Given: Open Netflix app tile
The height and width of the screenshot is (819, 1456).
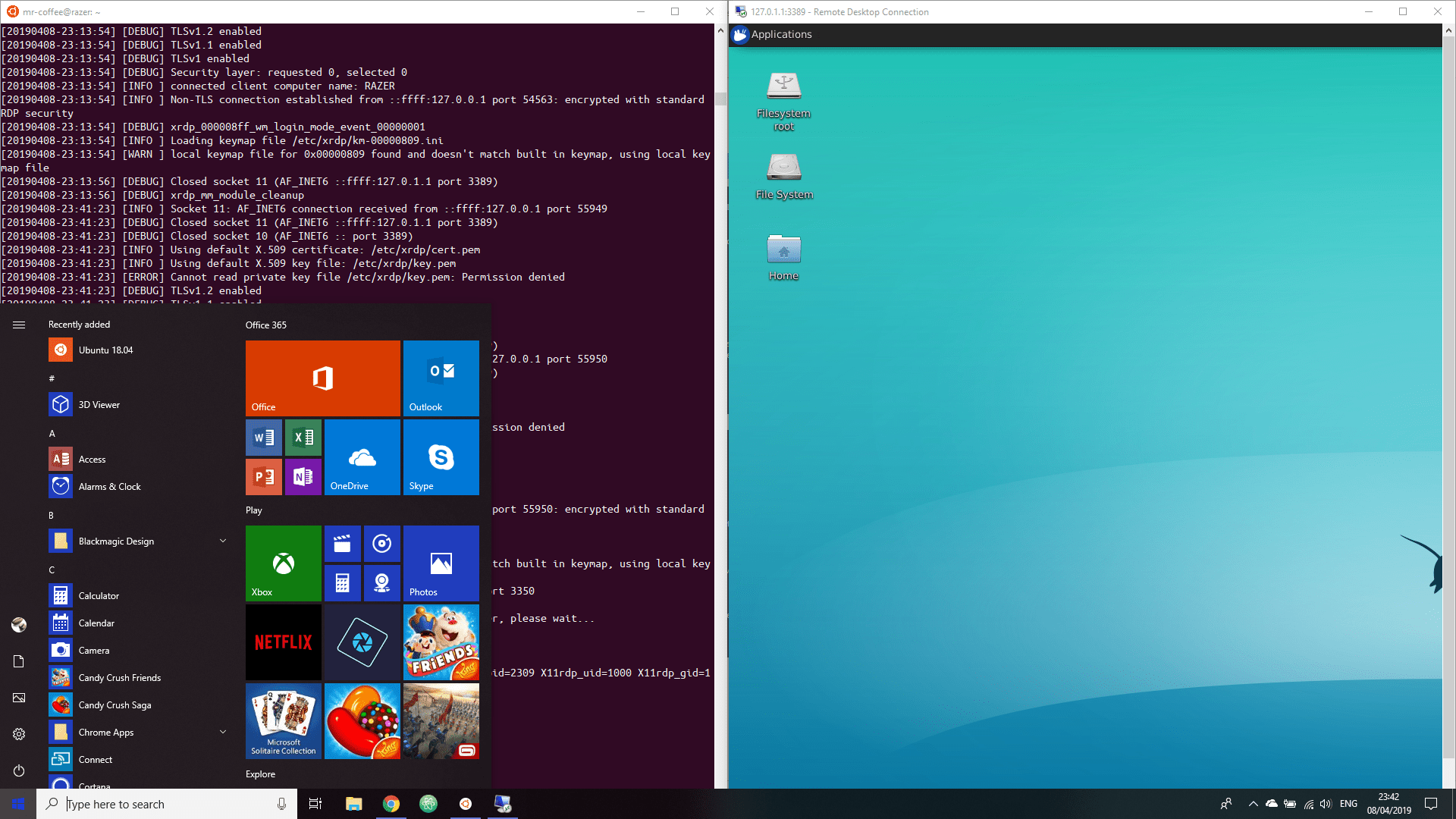Looking at the screenshot, I should [283, 639].
